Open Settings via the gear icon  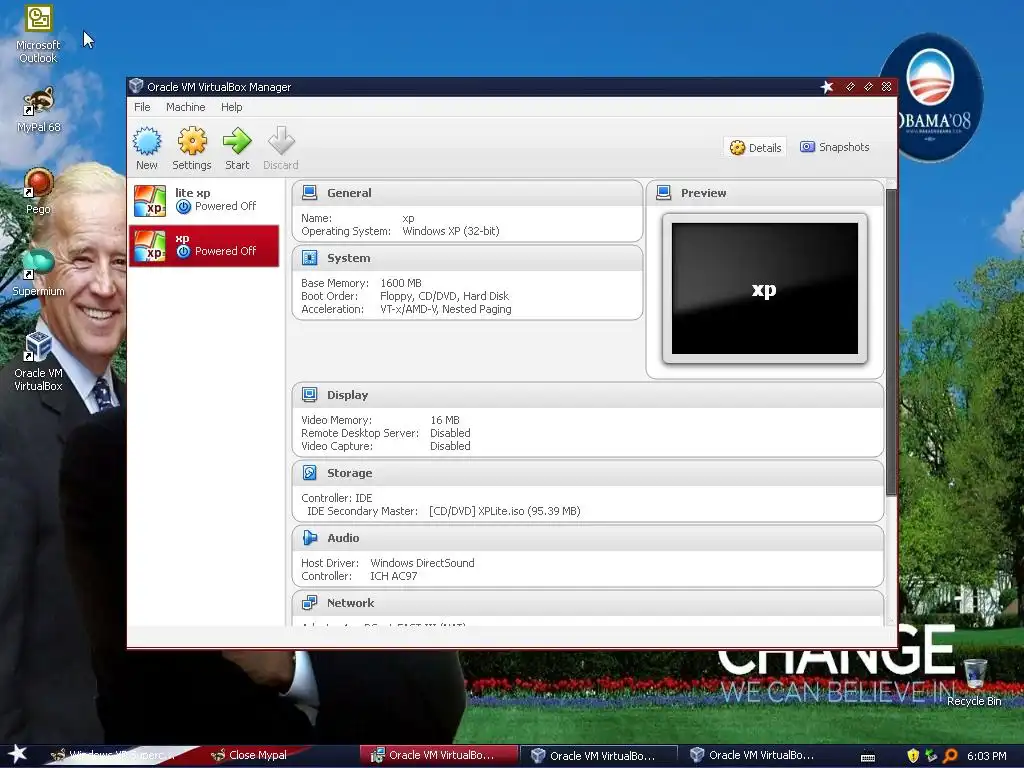pos(192,141)
